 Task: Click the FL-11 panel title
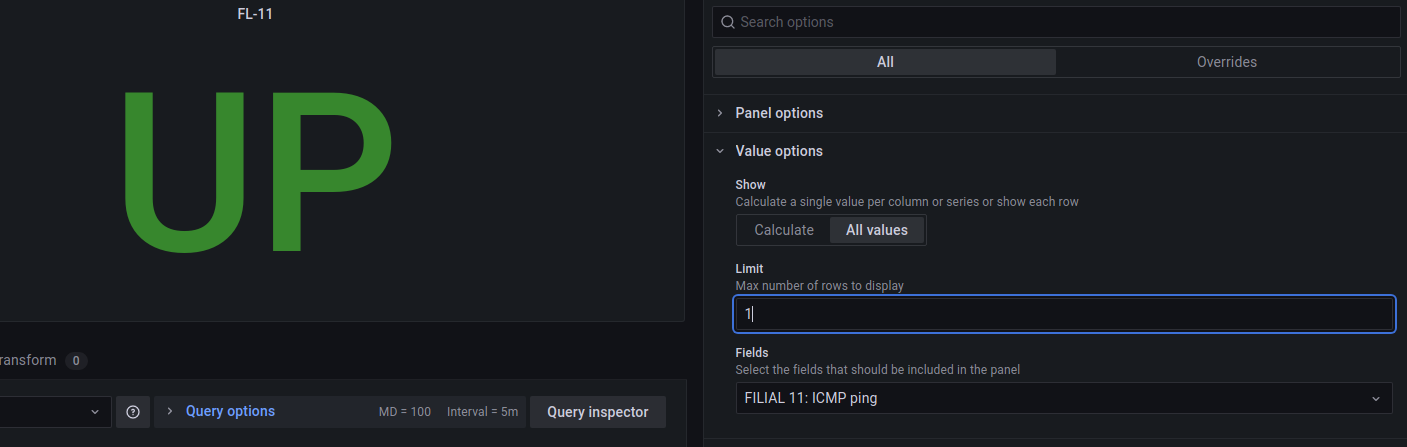255,14
